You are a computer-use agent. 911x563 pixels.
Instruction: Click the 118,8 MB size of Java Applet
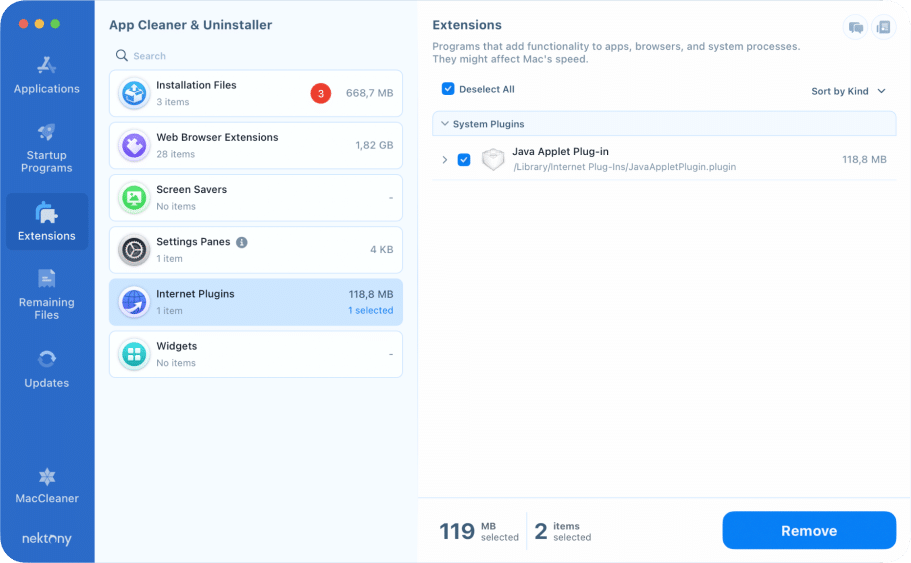tap(865, 159)
